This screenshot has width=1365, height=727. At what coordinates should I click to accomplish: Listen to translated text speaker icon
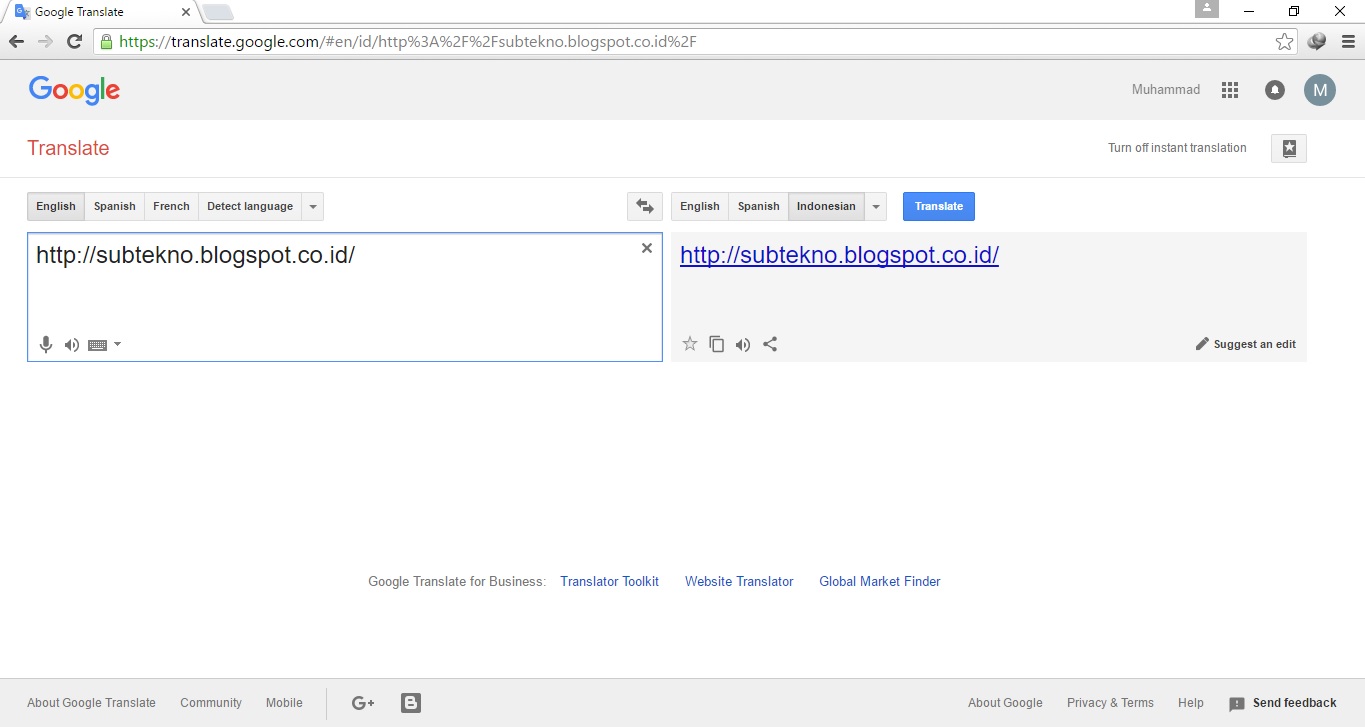pos(743,345)
